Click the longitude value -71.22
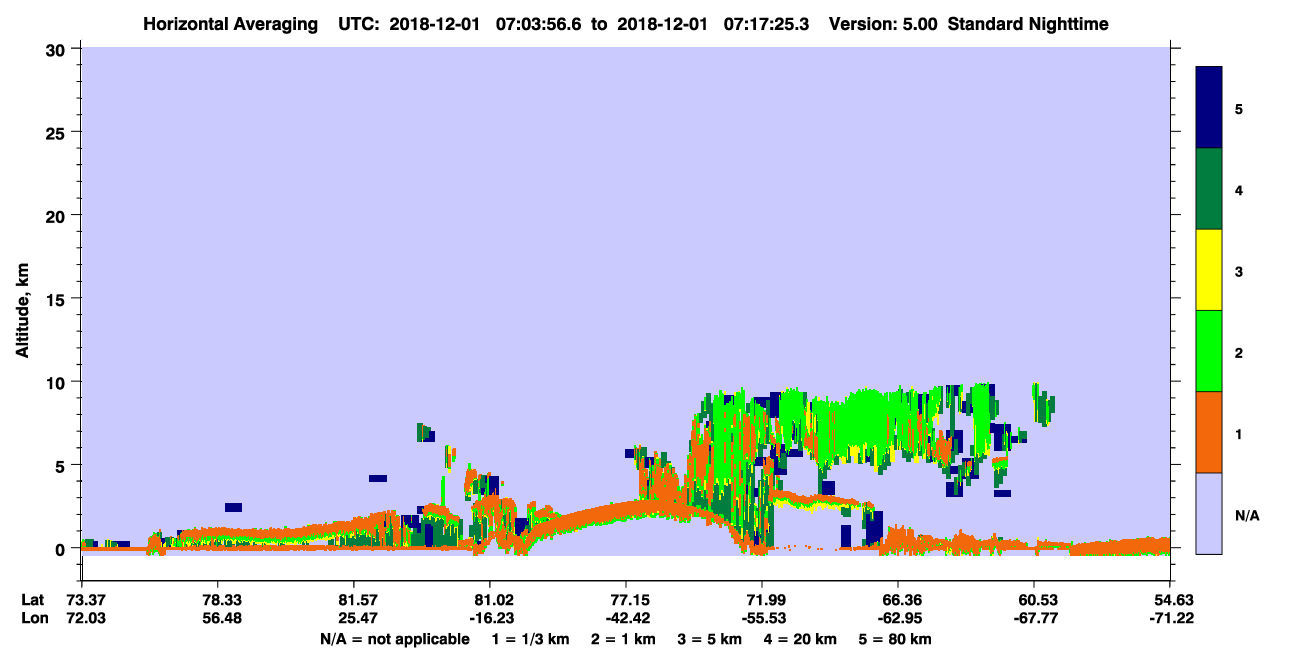 pyautogui.click(x=1170, y=618)
